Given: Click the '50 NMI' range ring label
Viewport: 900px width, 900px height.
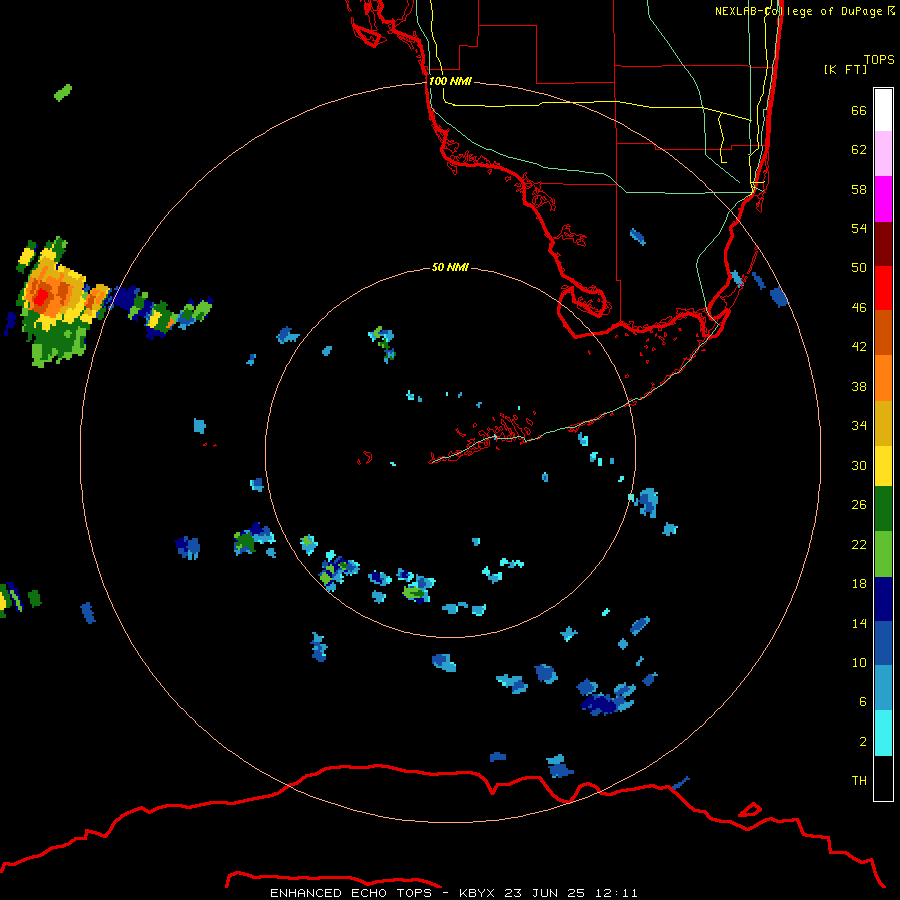Looking at the screenshot, I should 450,267.
